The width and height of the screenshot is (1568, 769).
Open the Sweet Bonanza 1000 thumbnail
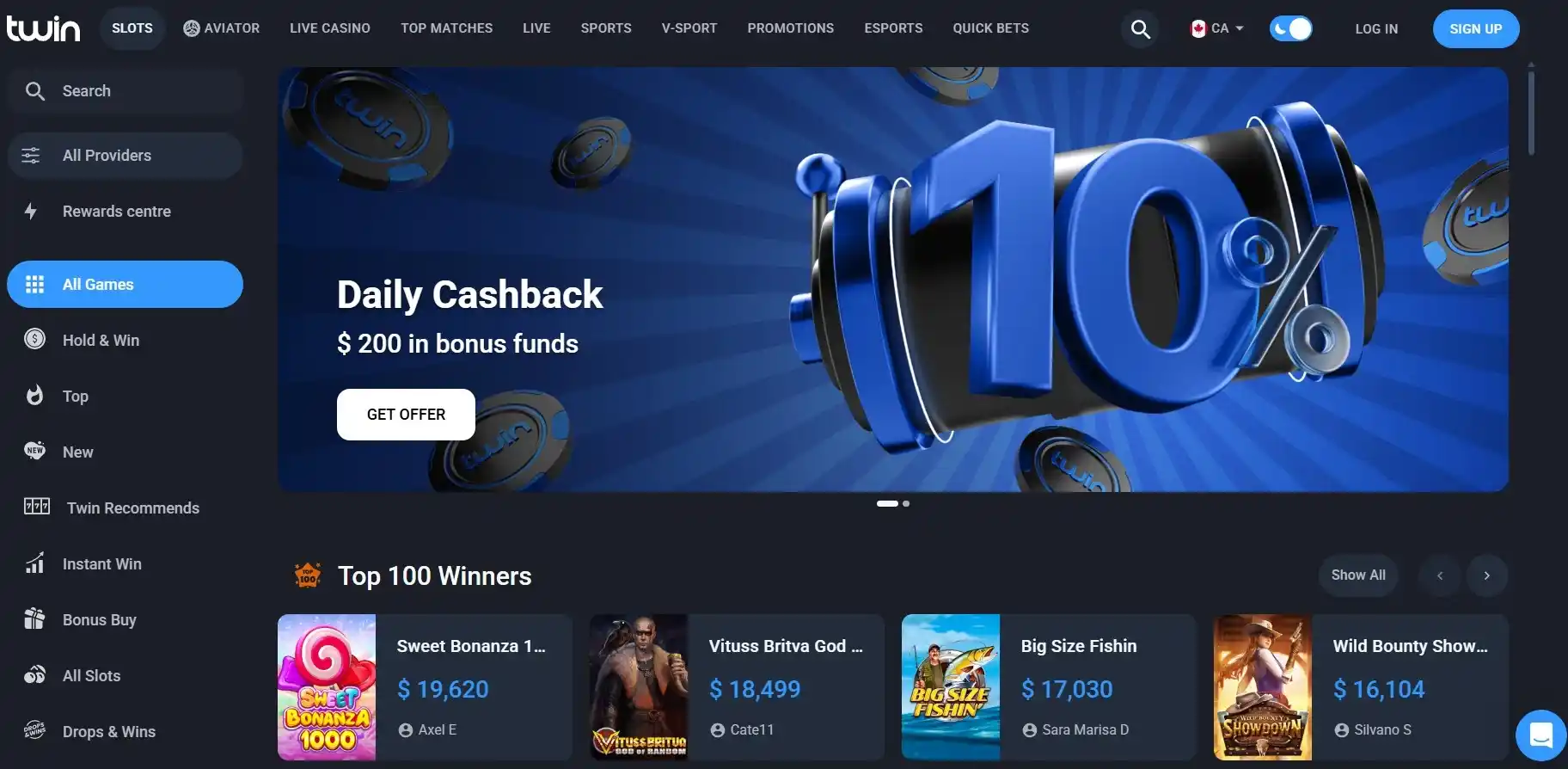pyautogui.click(x=327, y=686)
